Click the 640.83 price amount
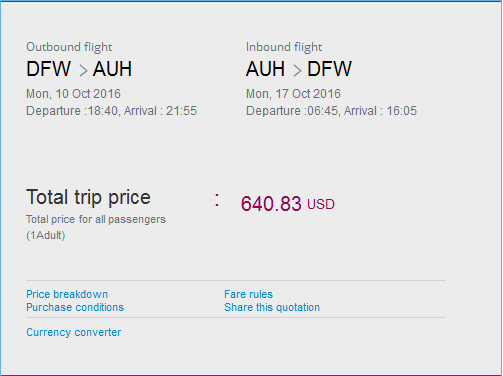This screenshot has height=376, width=503. [271, 204]
